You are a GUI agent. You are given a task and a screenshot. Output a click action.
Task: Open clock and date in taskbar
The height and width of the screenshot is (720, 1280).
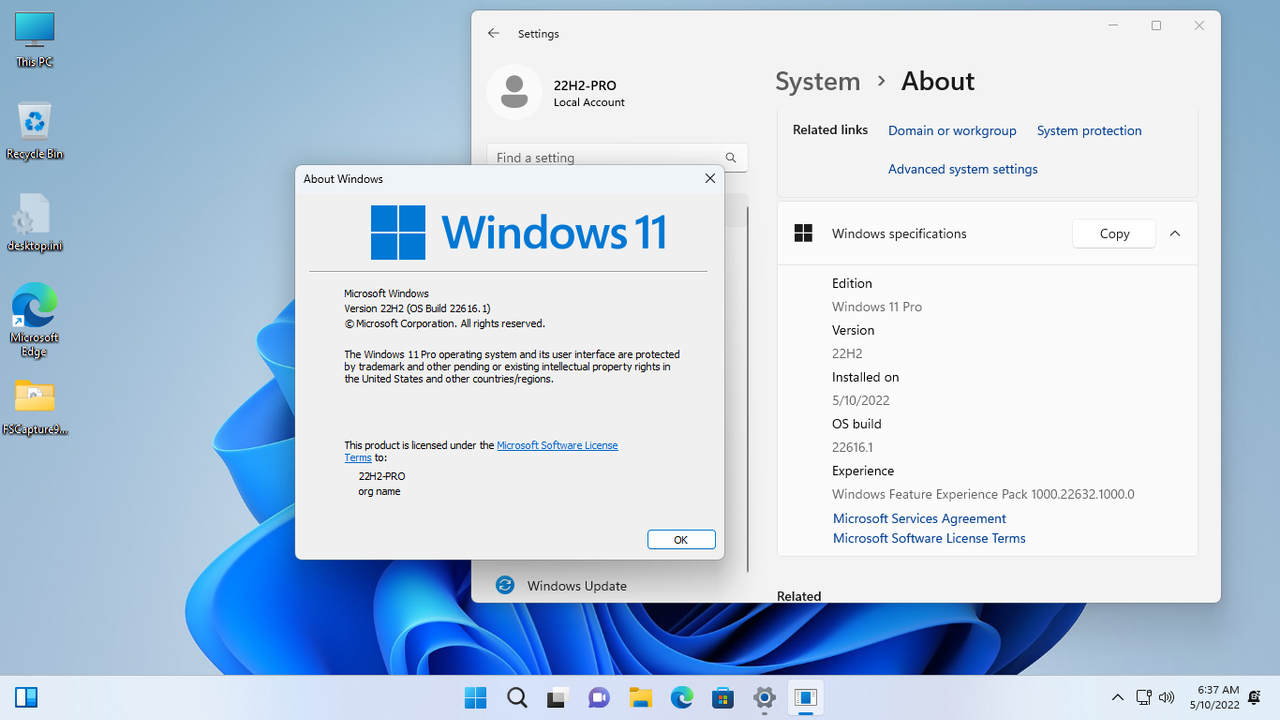(1217, 697)
